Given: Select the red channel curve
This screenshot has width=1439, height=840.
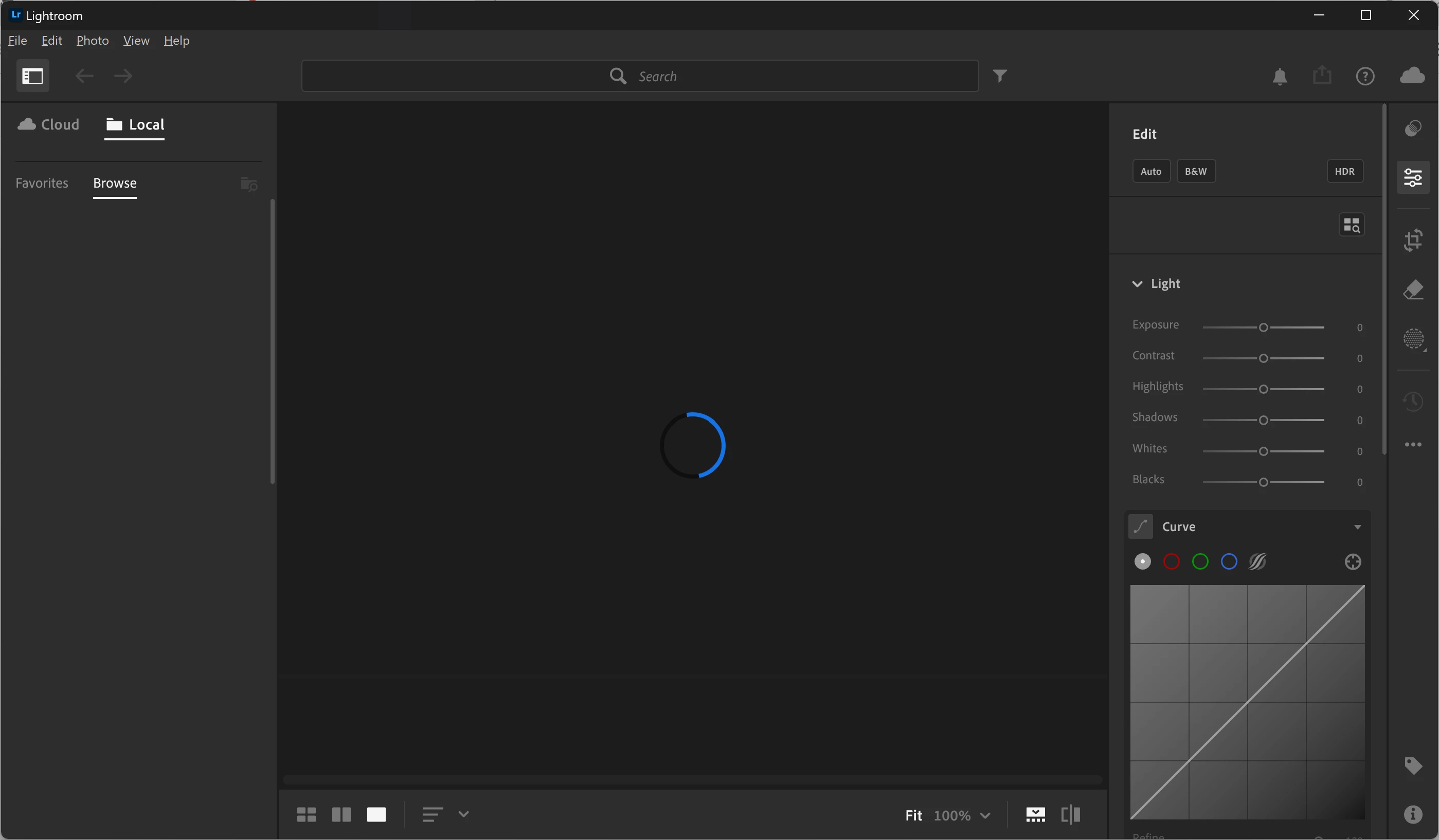Looking at the screenshot, I should coord(1171,562).
